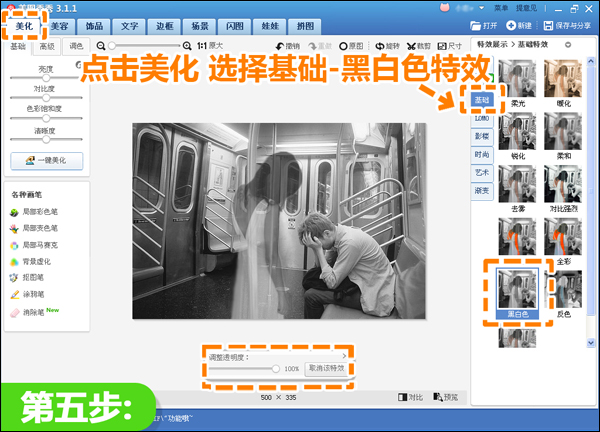Apply the 黑白色 effect thumbnail
The image size is (600, 432).
click(x=517, y=289)
